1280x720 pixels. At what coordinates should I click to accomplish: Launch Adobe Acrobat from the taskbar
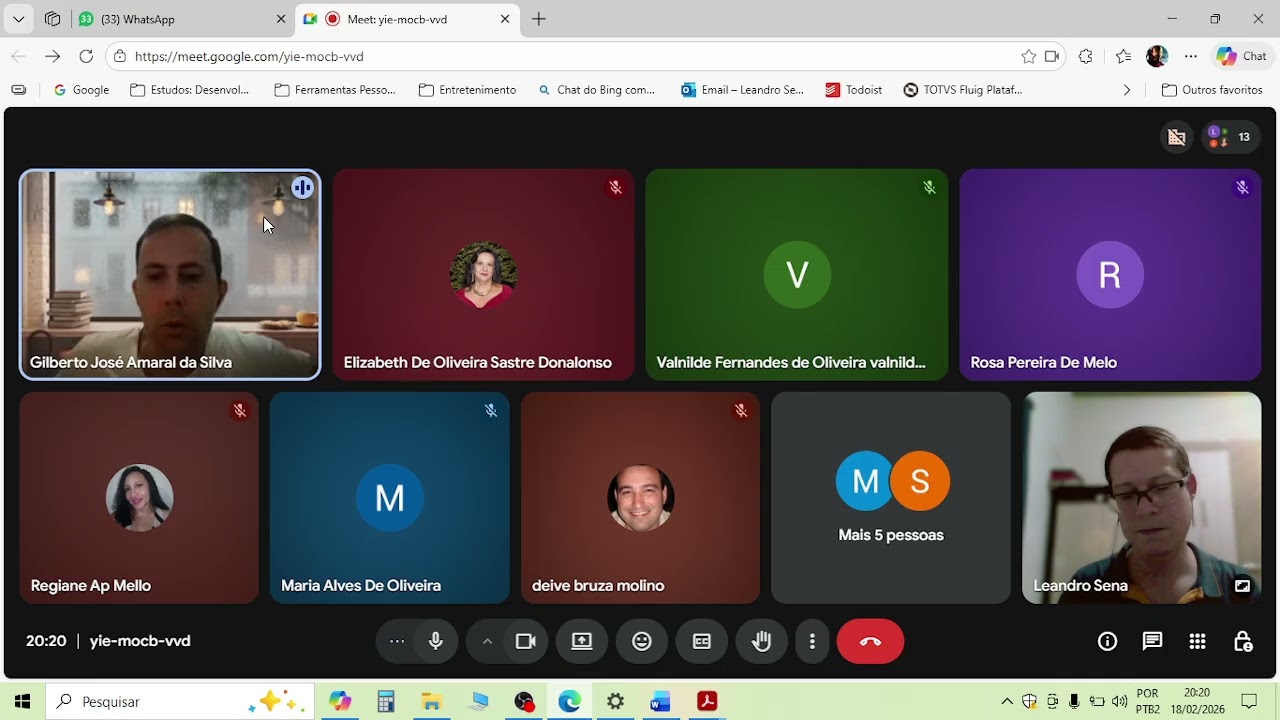(707, 701)
